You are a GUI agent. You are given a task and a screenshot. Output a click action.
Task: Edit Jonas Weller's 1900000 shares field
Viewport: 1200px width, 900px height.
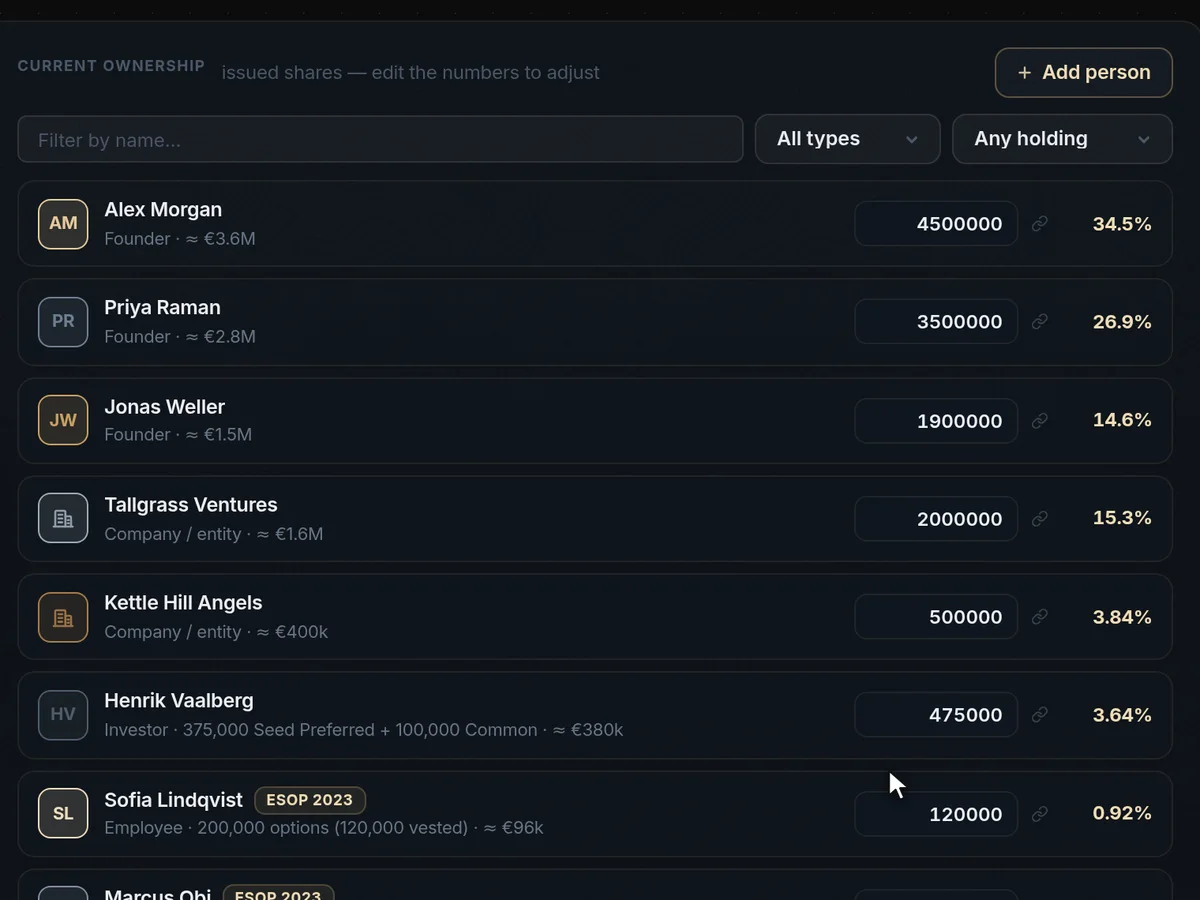click(x=936, y=421)
